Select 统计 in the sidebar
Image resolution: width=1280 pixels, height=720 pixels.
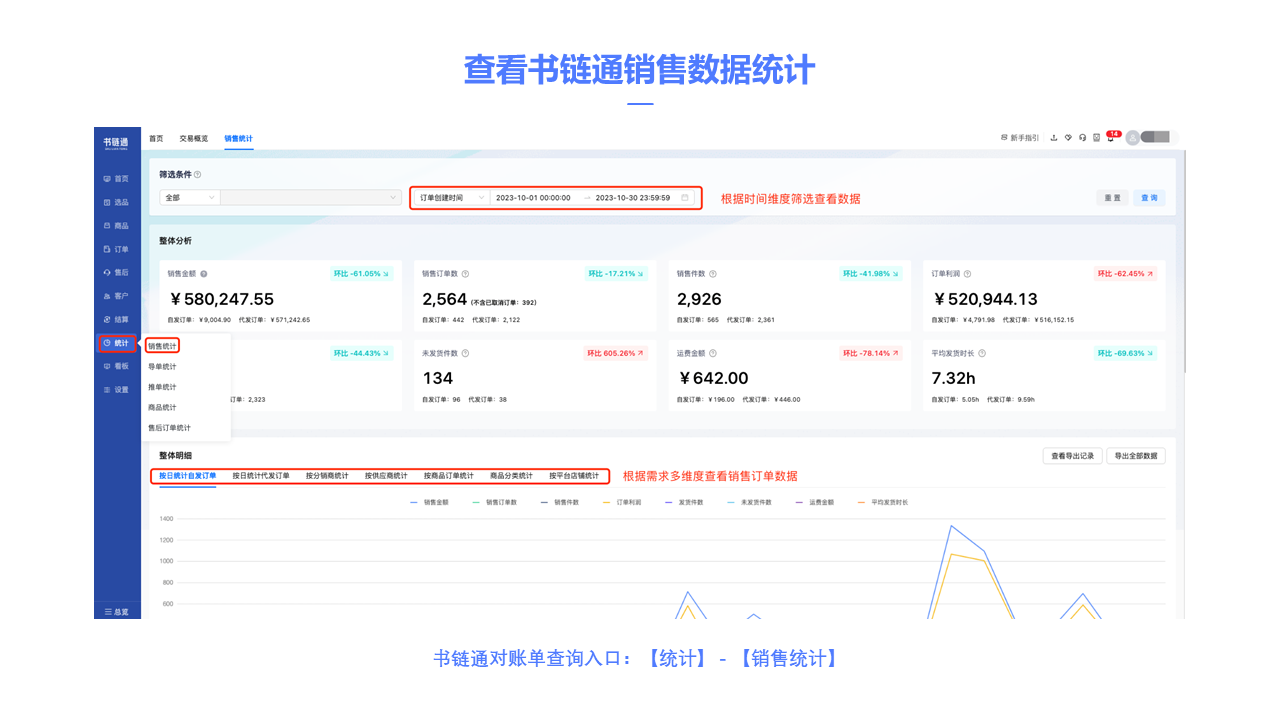coord(117,343)
